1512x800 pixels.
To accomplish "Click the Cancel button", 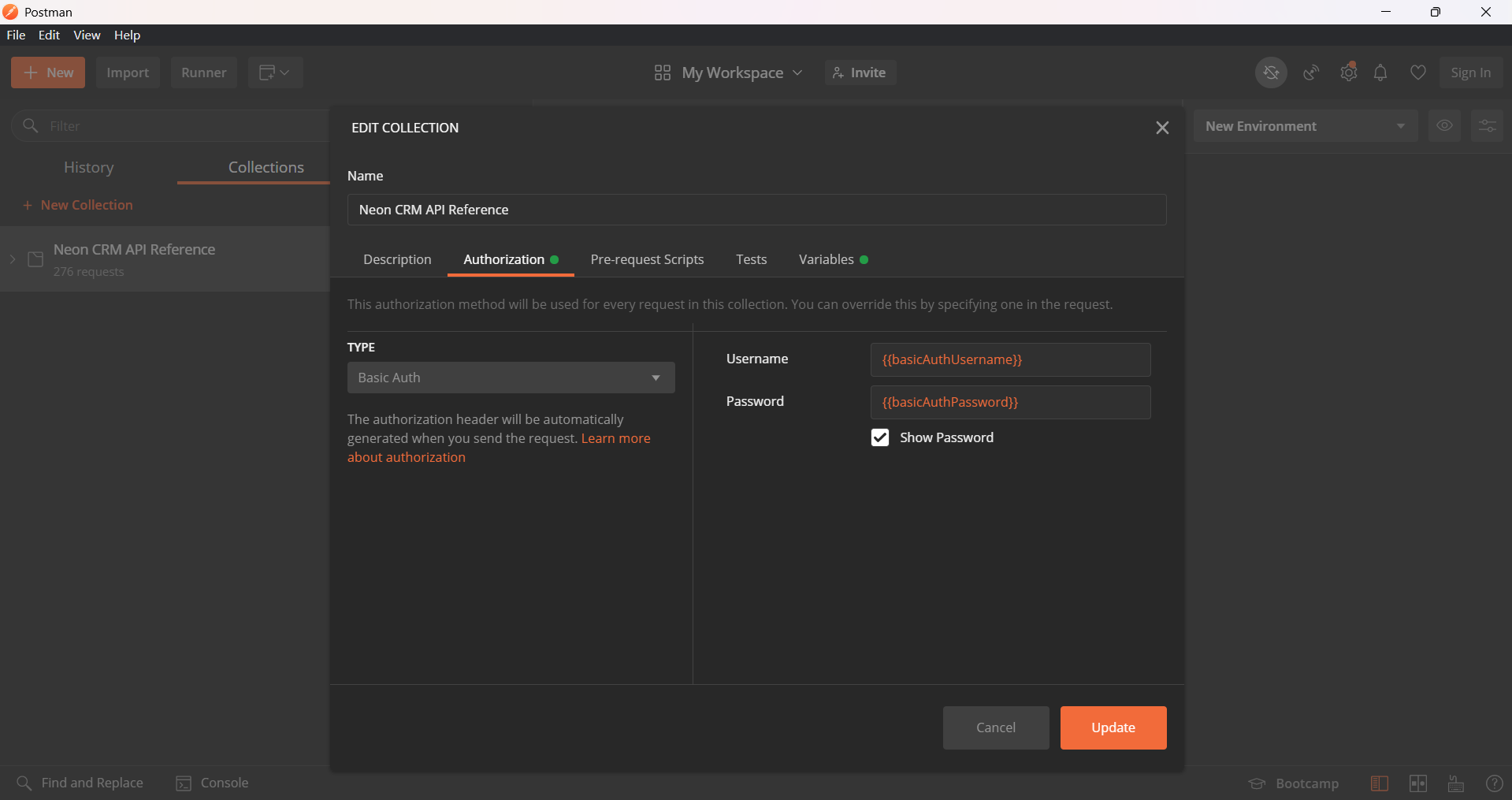I will click(996, 727).
